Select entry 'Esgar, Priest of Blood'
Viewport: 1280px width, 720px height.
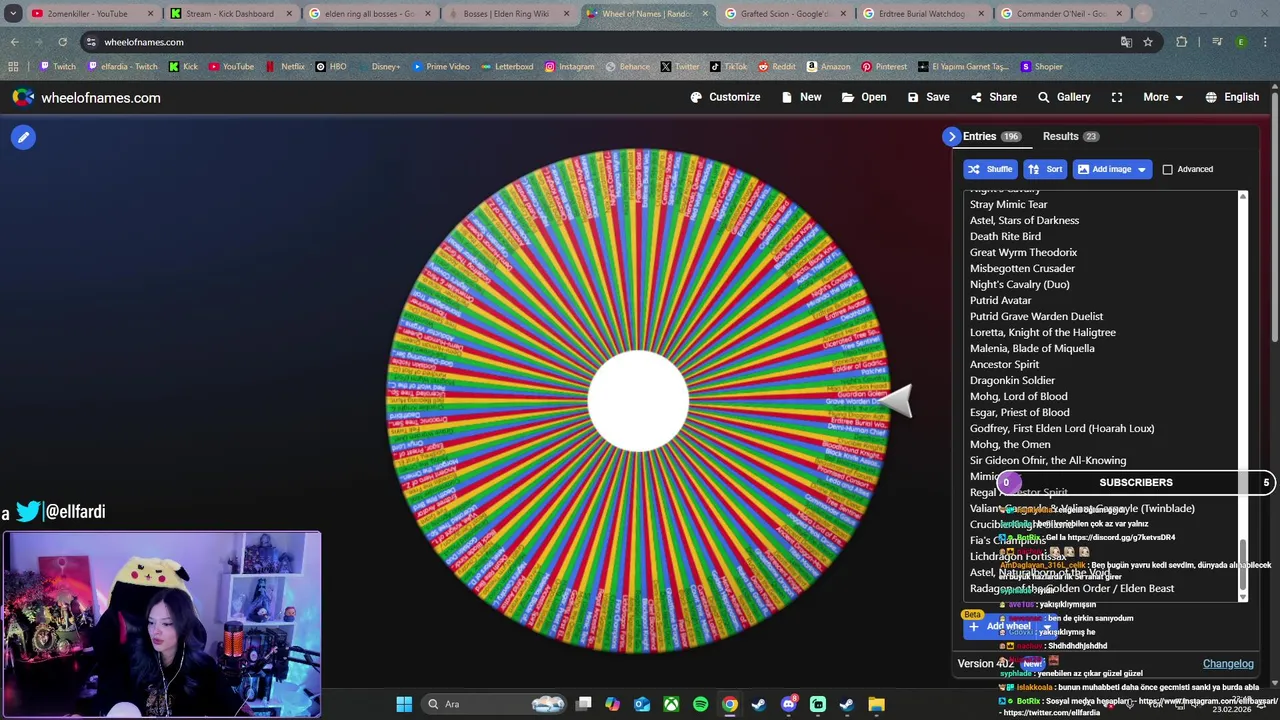click(1019, 412)
